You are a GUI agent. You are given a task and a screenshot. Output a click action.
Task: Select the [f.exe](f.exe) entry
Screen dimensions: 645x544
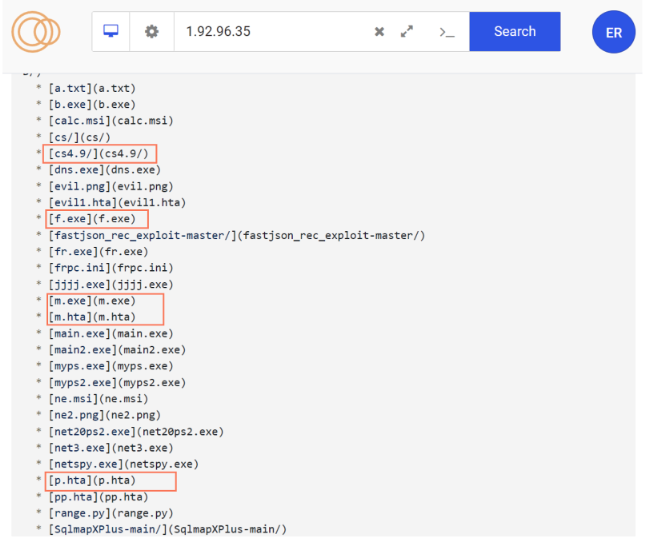point(92,219)
